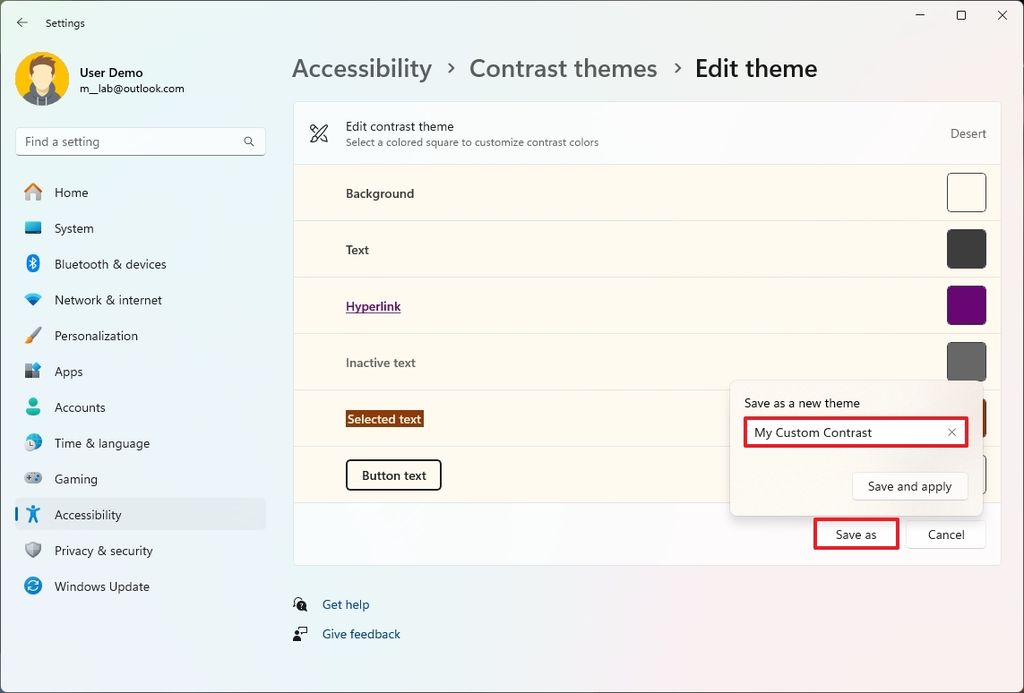Screen dimensions: 1024x693
Task: Cancel editing the contrast theme
Action: pos(945,534)
